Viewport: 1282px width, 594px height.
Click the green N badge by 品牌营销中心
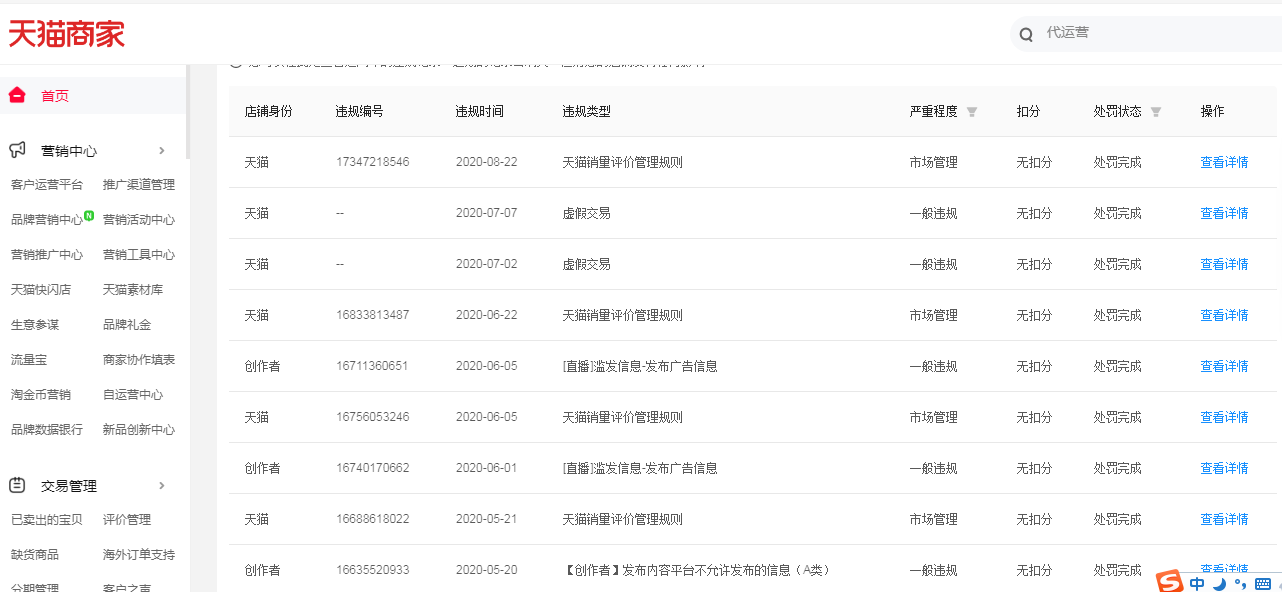click(x=89, y=215)
